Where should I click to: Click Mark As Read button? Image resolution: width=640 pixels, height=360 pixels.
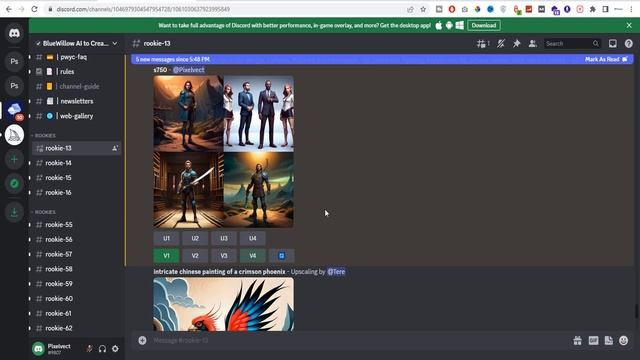click(606, 59)
